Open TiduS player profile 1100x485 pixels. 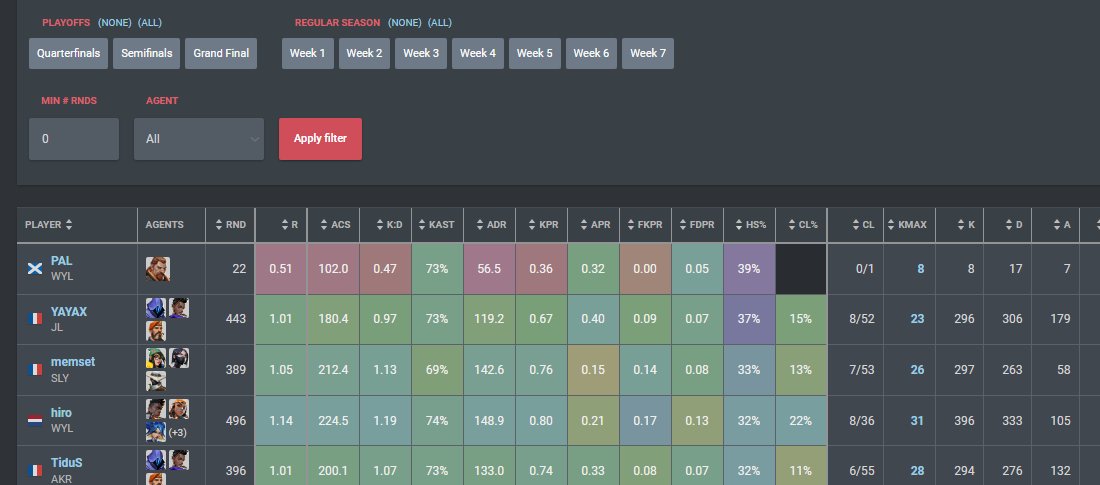67,463
